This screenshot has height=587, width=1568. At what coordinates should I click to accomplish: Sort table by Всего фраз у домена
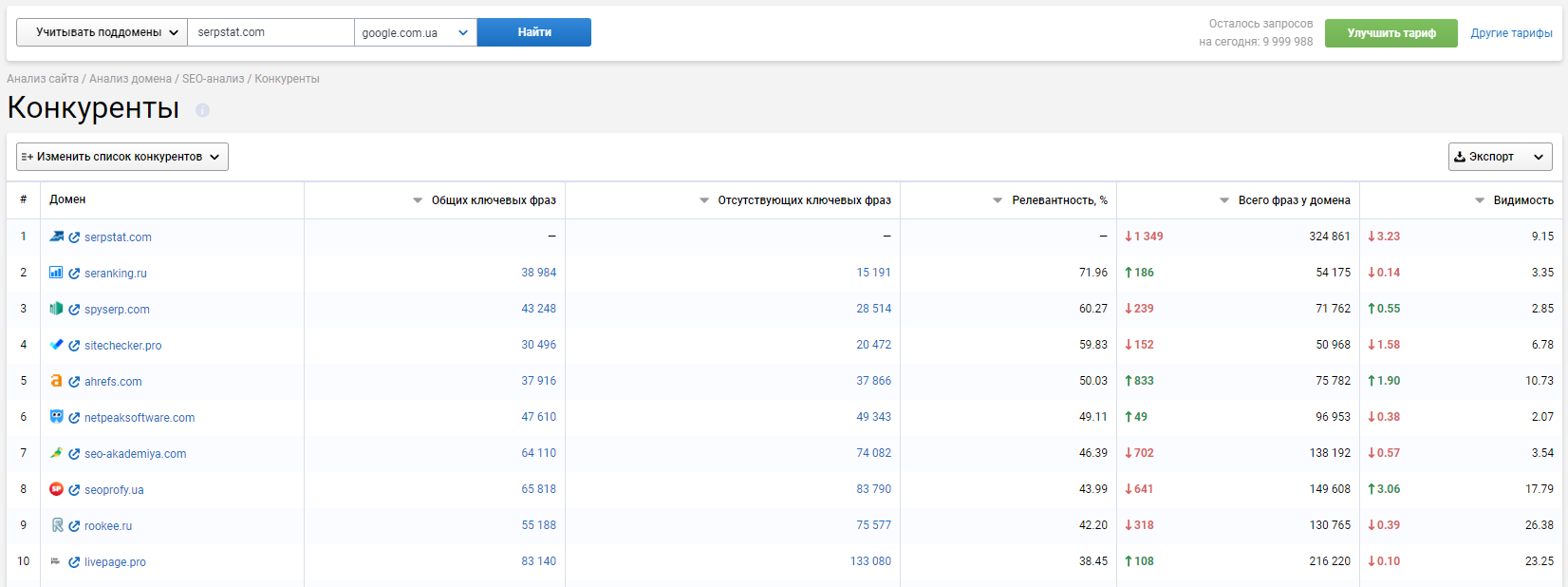(x=1285, y=200)
